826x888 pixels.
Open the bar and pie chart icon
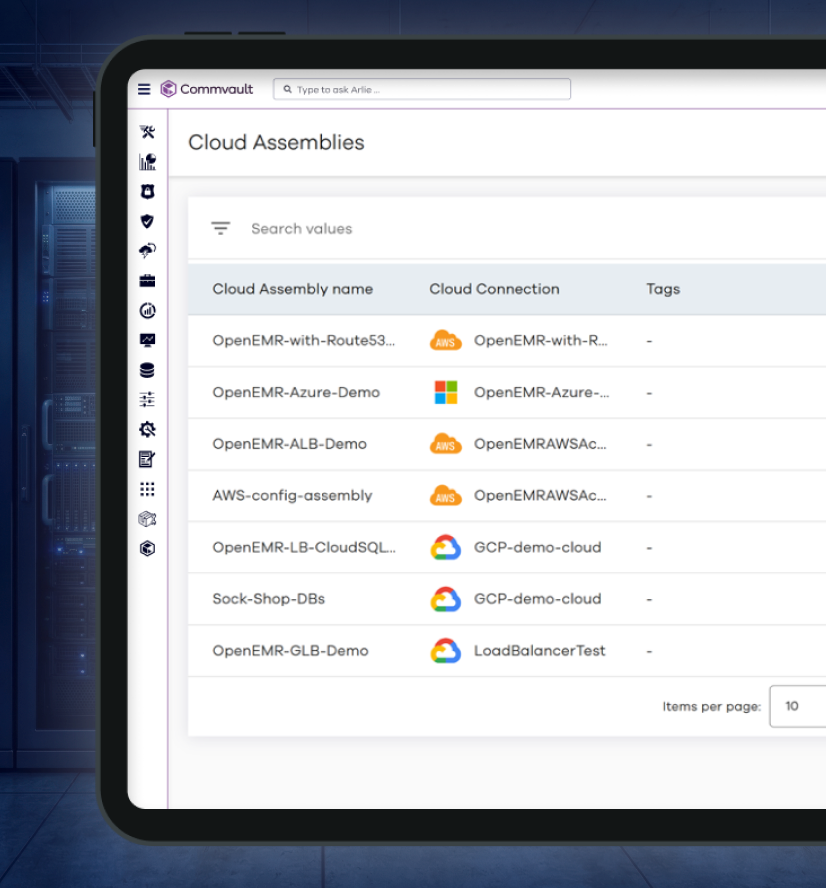147,162
